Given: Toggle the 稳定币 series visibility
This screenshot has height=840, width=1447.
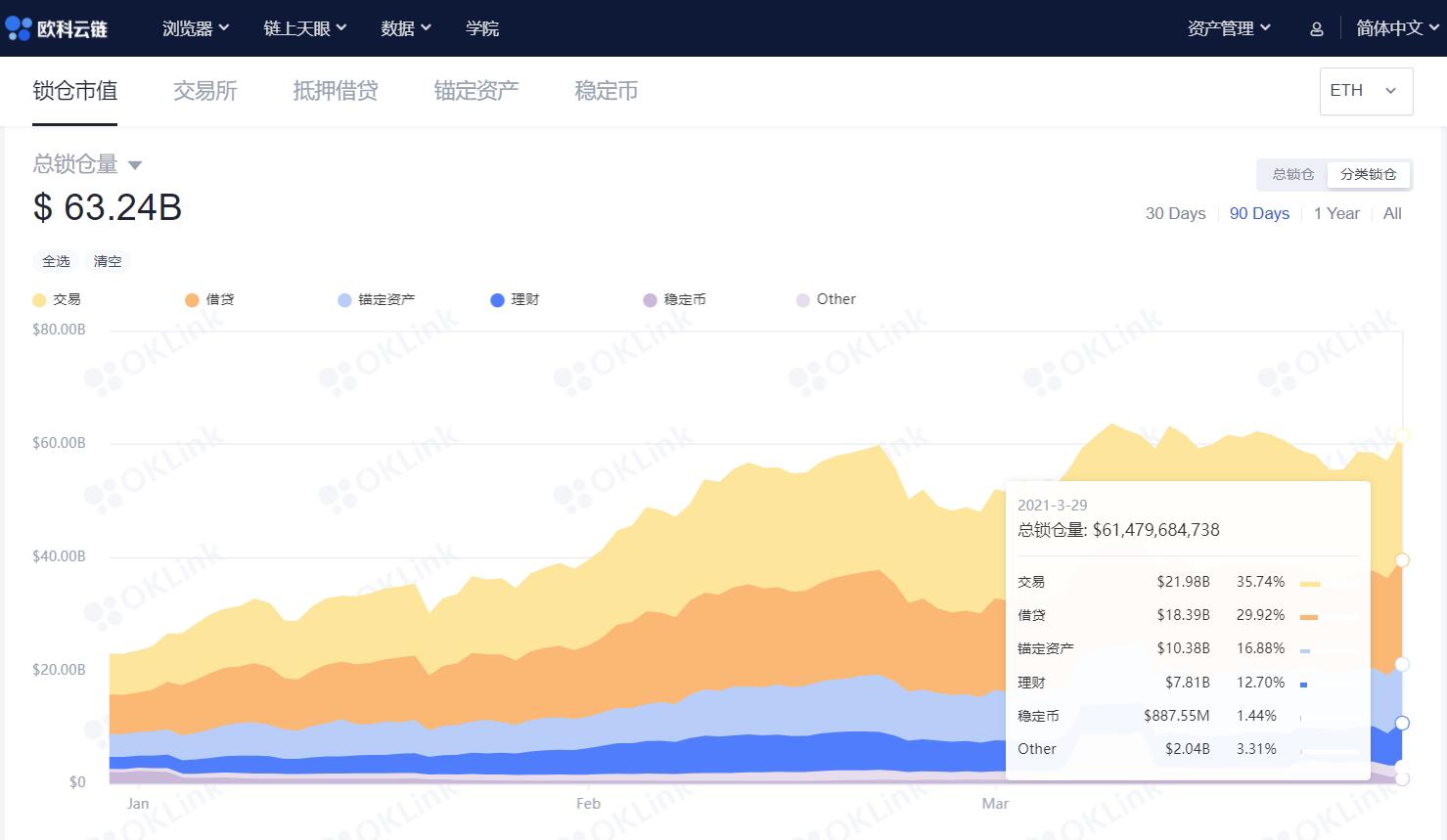Looking at the screenshot, I should tap(651, 299).
